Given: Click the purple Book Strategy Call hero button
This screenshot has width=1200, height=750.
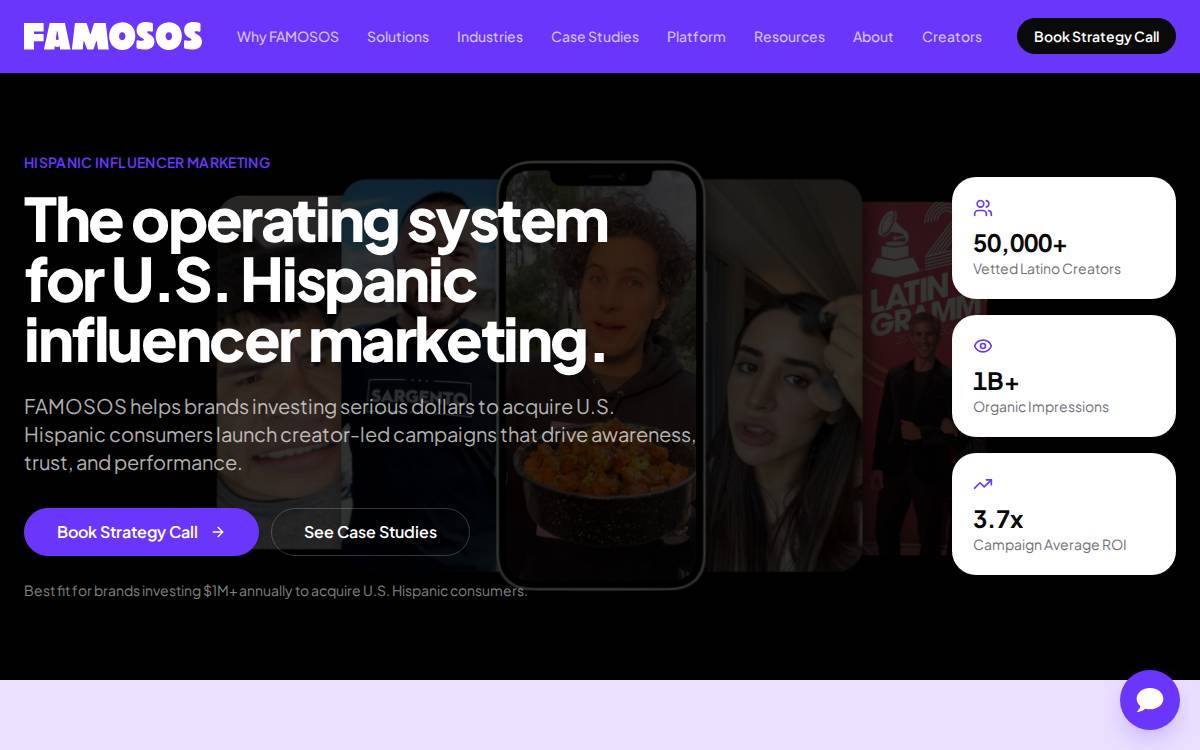Looking at the screenshot, I should click(x=141, y=532).
